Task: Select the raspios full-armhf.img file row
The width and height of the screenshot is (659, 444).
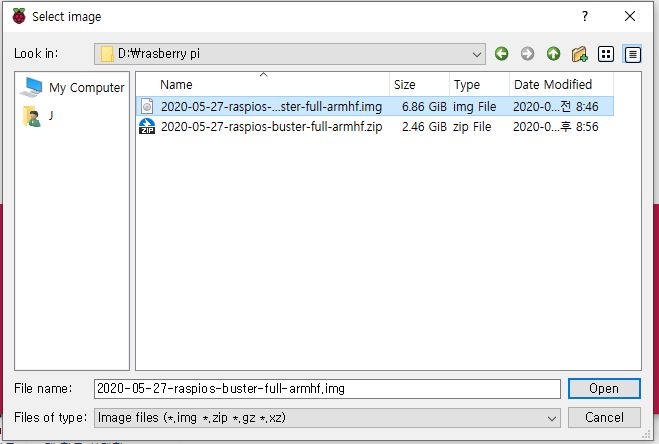Action: [375, 106]
